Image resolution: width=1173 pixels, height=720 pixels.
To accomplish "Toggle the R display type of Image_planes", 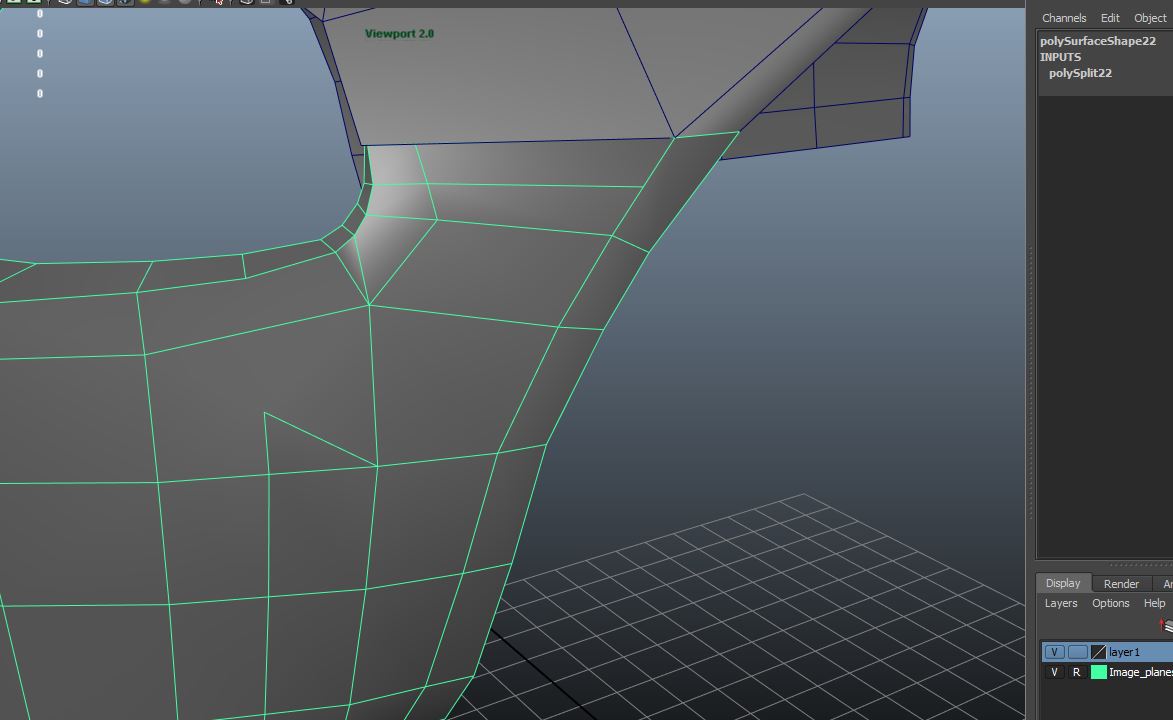I will pyautogui.click(x=1076, y=672).
